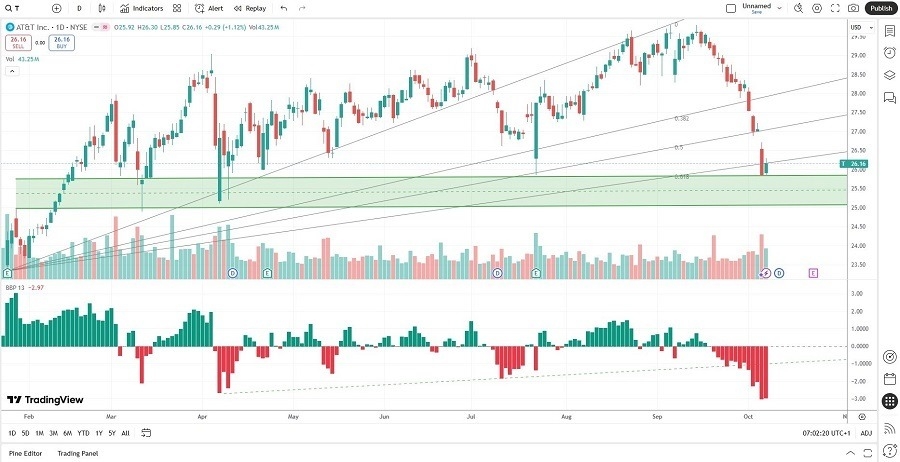This screenshot has height=462, width=900.
Task: Open chart settings gear
Action: [817, 8]
